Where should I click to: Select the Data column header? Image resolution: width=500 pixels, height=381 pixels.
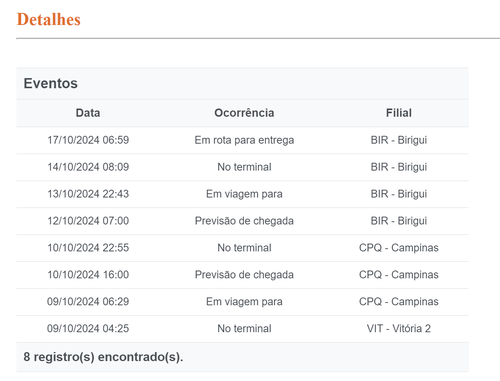tap(88, 113)
